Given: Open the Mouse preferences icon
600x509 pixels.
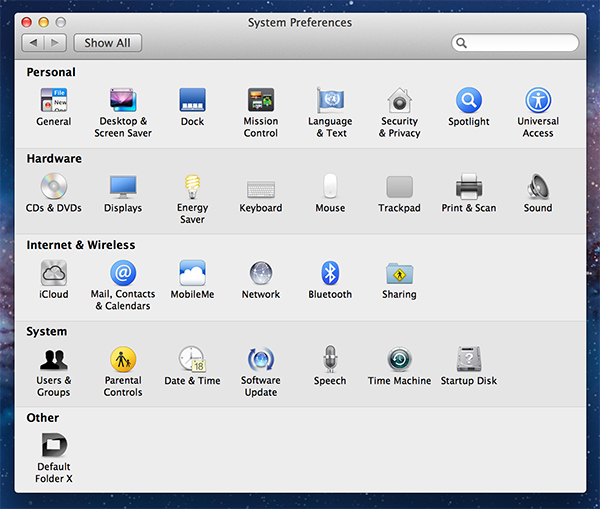Looking at the screenshot, I should coord(330,186).
